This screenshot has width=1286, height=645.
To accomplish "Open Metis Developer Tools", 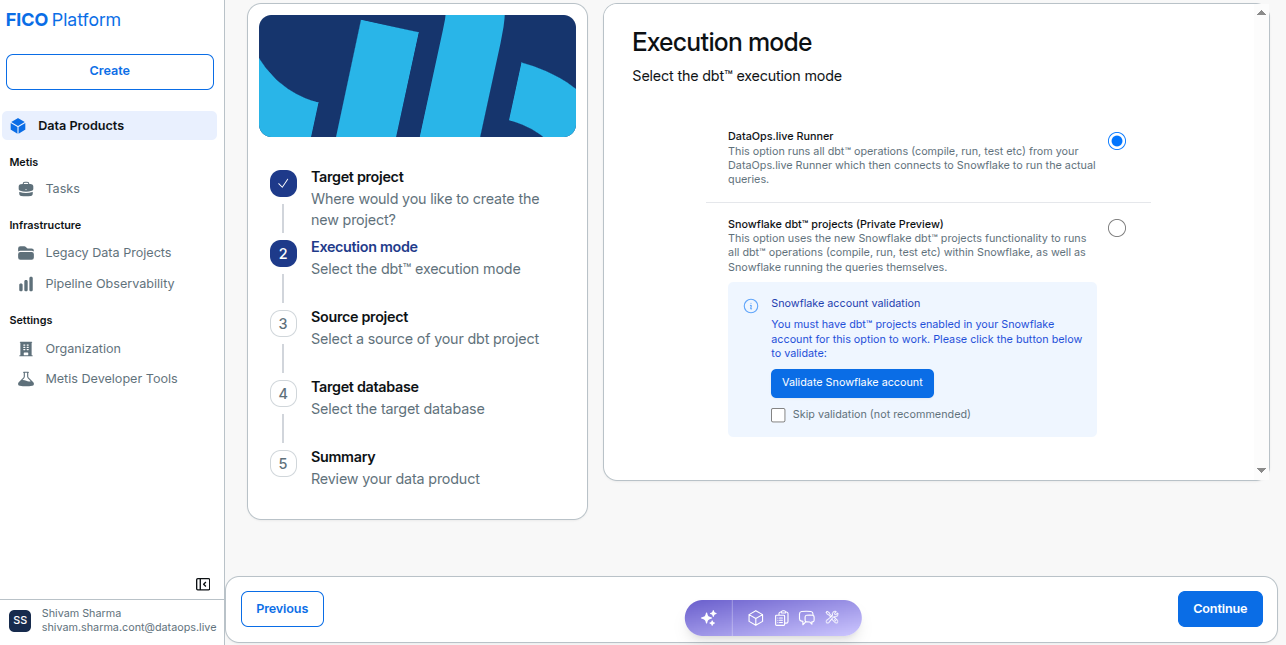I will click(x=110, y=379).
